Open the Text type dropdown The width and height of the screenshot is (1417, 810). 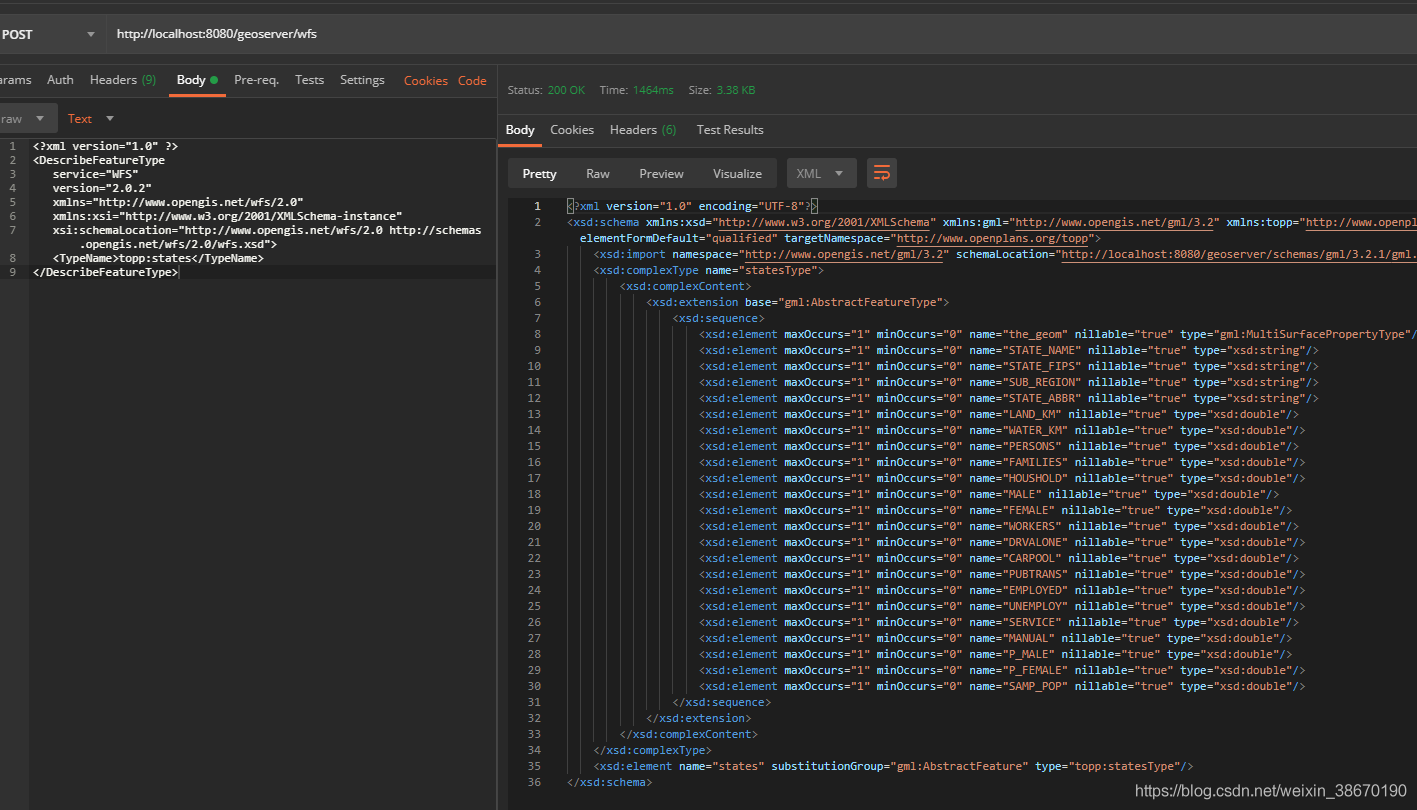90,119
